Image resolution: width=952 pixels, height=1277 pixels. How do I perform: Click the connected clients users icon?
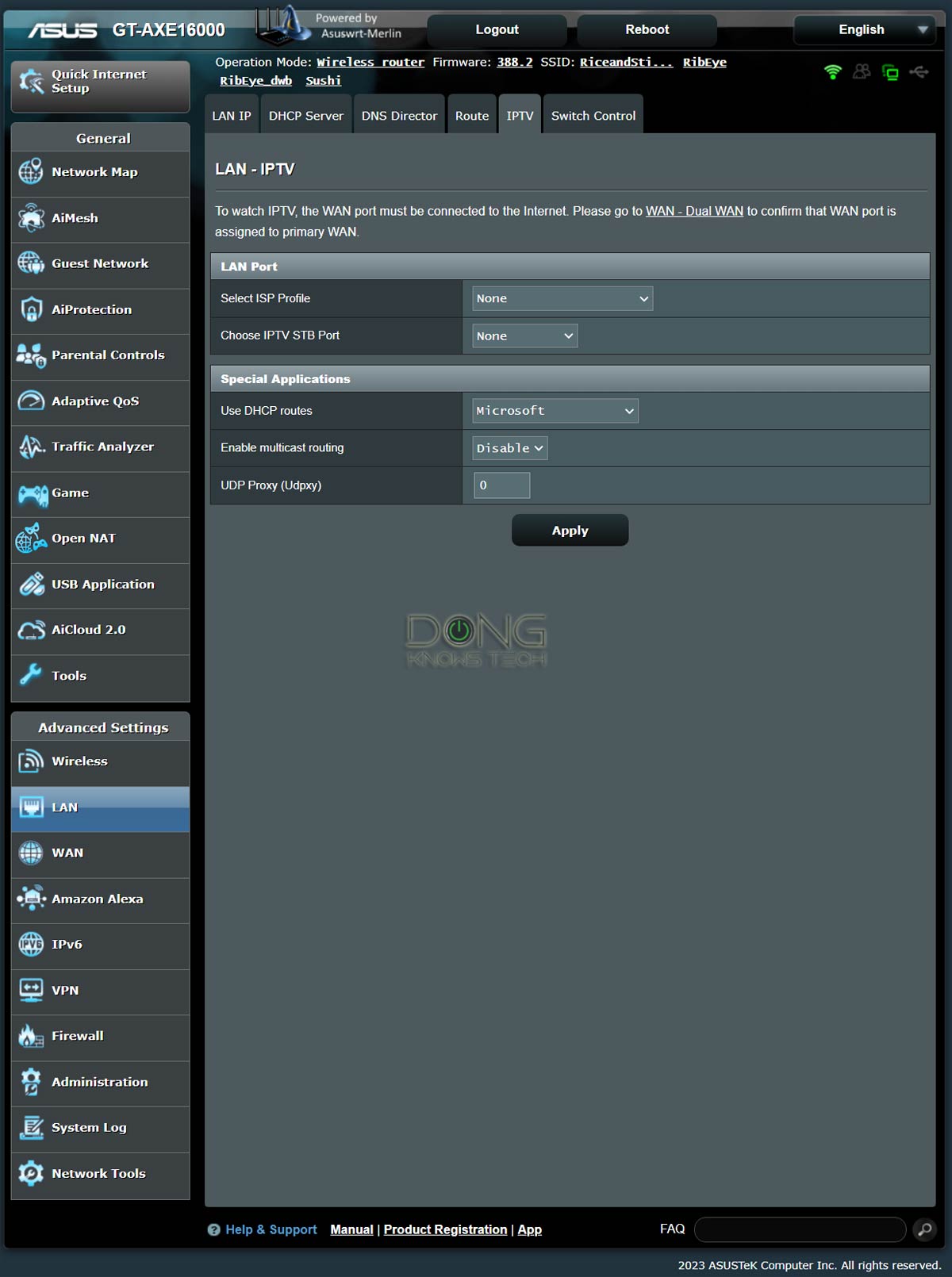pos(862,72)
